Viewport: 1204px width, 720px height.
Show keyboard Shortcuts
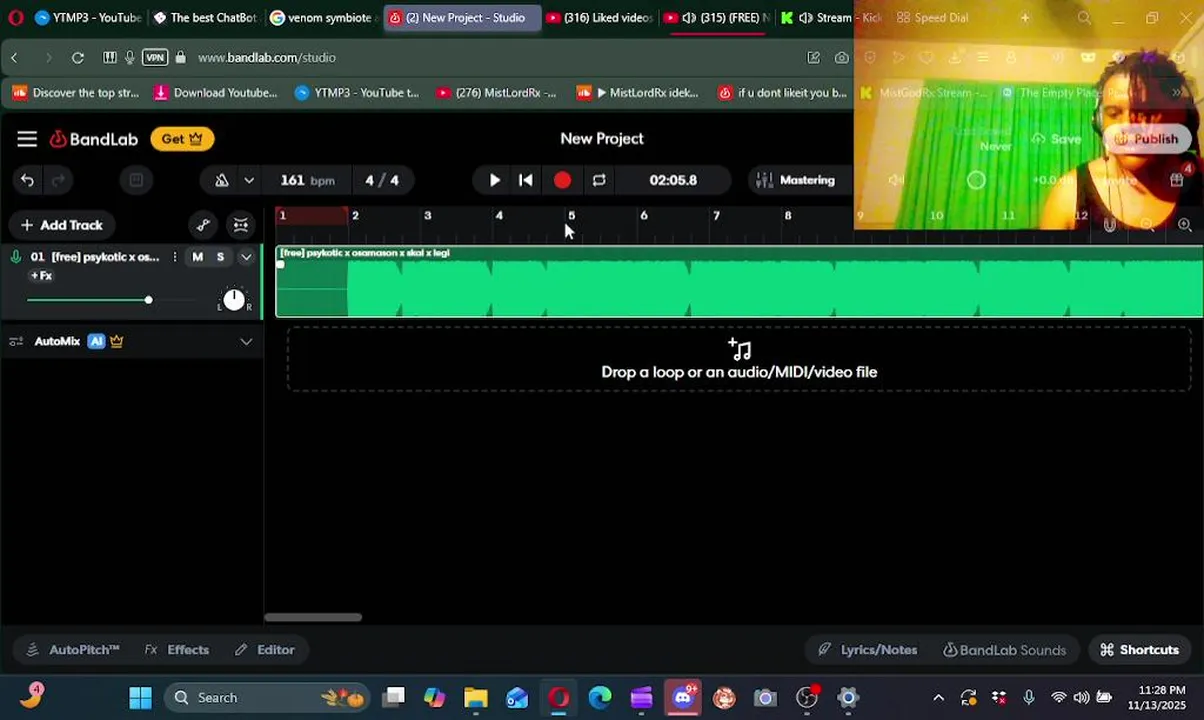pyautogui.click(x=1139, y=650)
